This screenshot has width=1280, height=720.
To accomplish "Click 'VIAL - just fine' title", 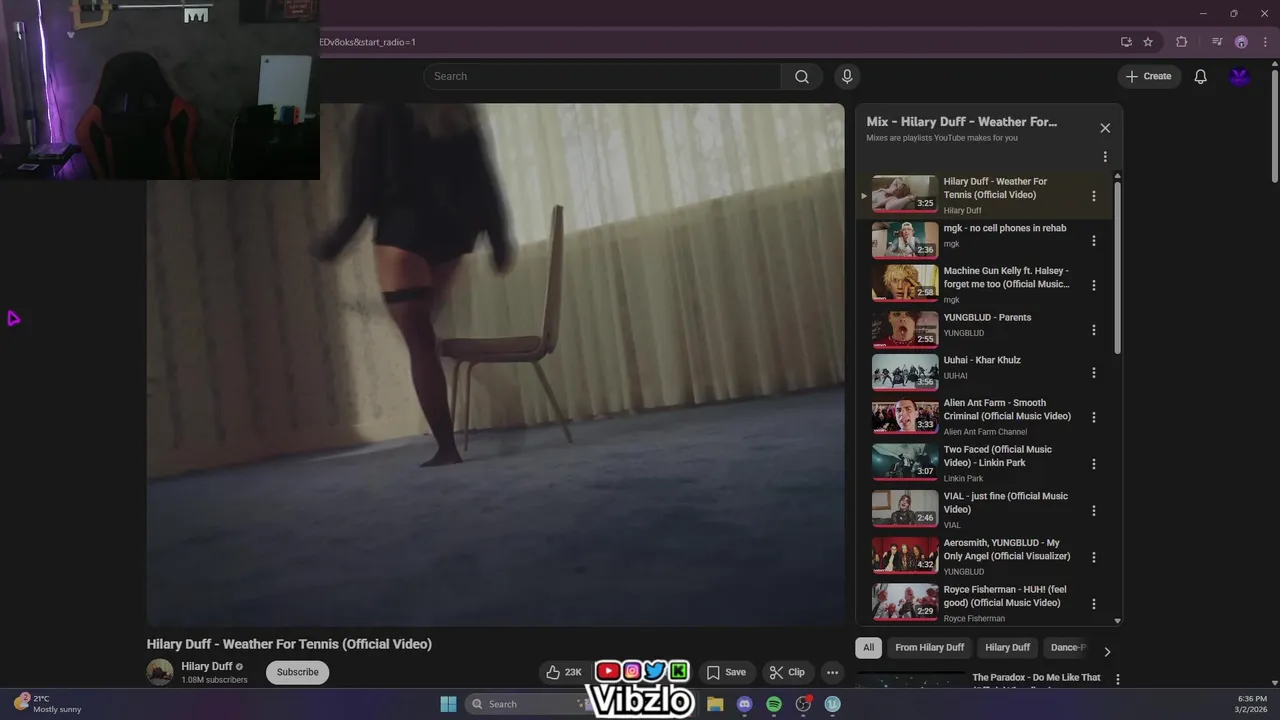I will click(x=1006, y=503).
